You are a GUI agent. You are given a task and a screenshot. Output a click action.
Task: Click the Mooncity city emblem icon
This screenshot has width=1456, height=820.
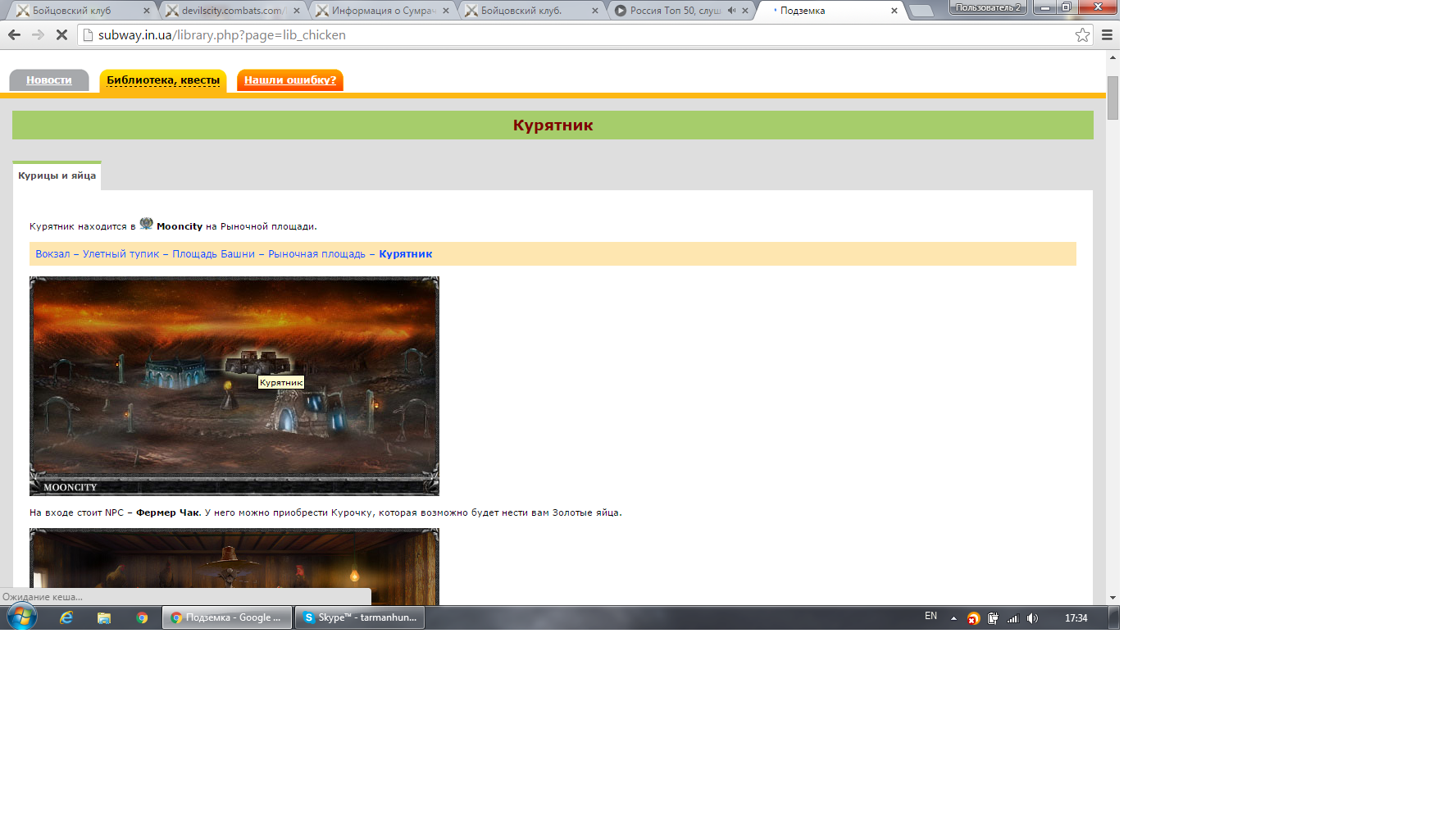[x=146, y=224]
